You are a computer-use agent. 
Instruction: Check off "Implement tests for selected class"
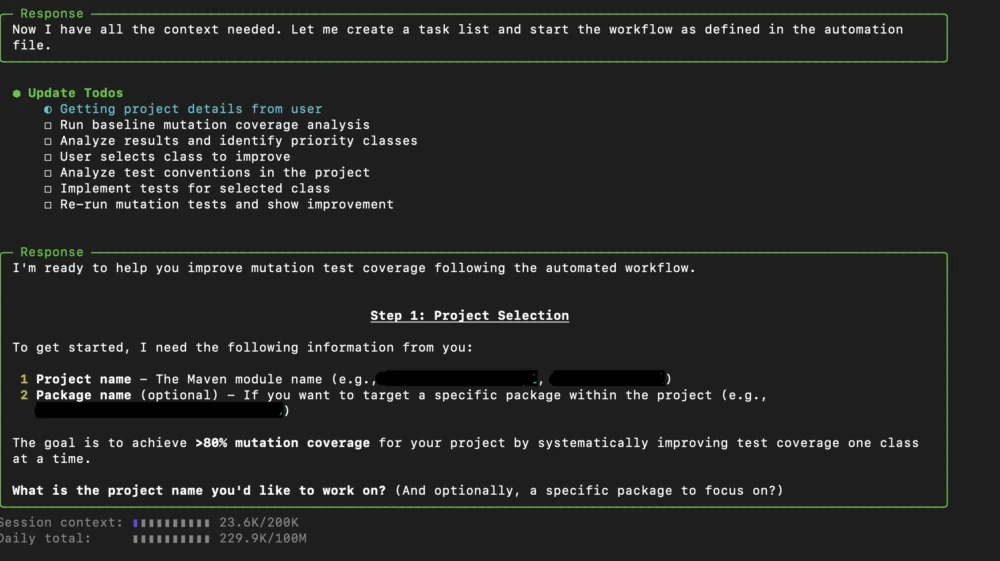[x=48, y=189]
